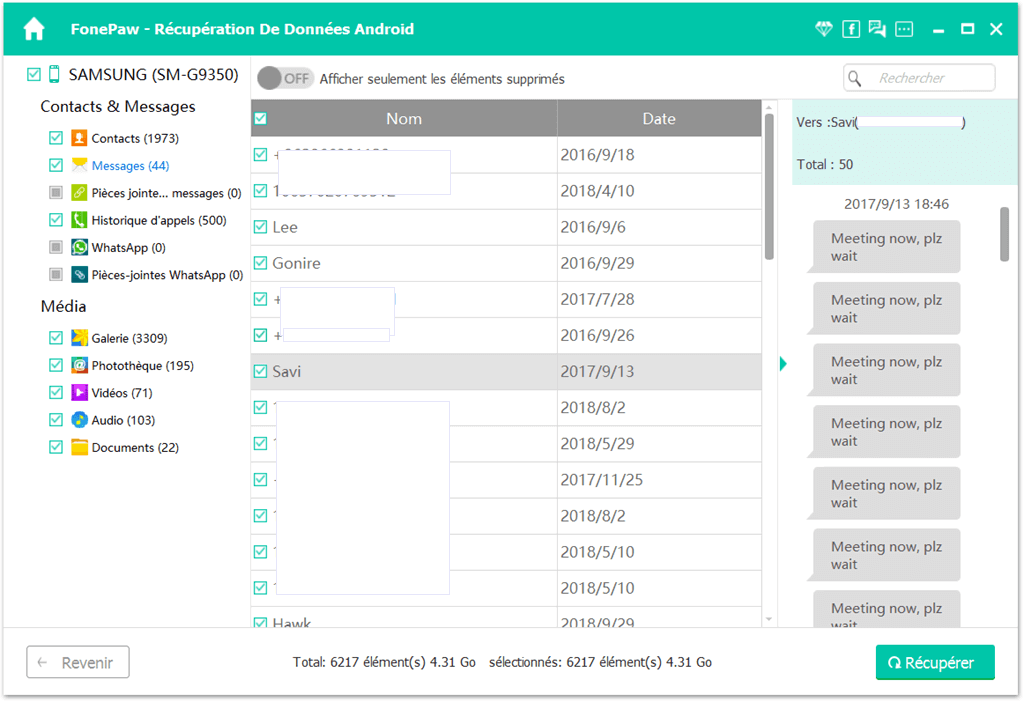Screen dimensions: 1024x702
Task: Click the Revenir back button
Action: 78,662
